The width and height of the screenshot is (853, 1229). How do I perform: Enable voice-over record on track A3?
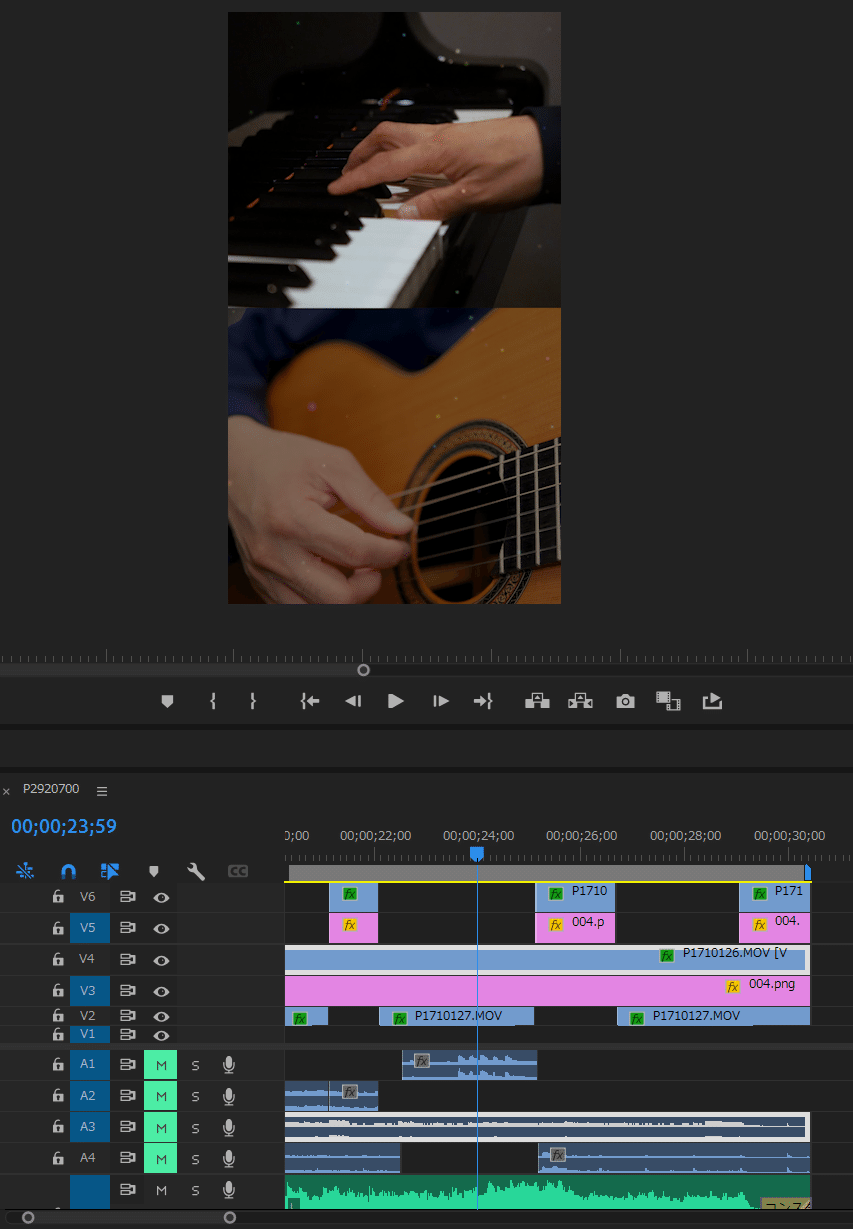click(x=228, y=1127)
